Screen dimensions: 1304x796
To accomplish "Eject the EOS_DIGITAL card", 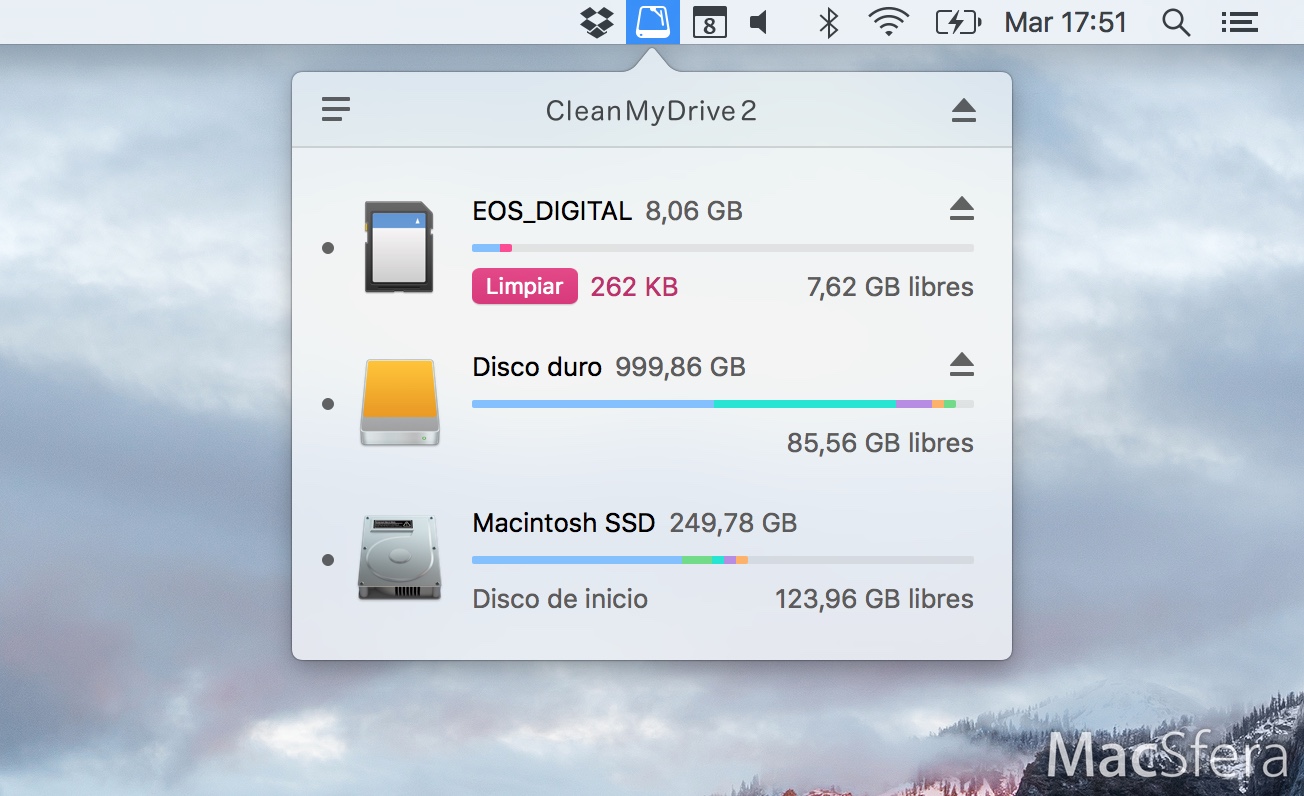I will [x=962, y=208].
